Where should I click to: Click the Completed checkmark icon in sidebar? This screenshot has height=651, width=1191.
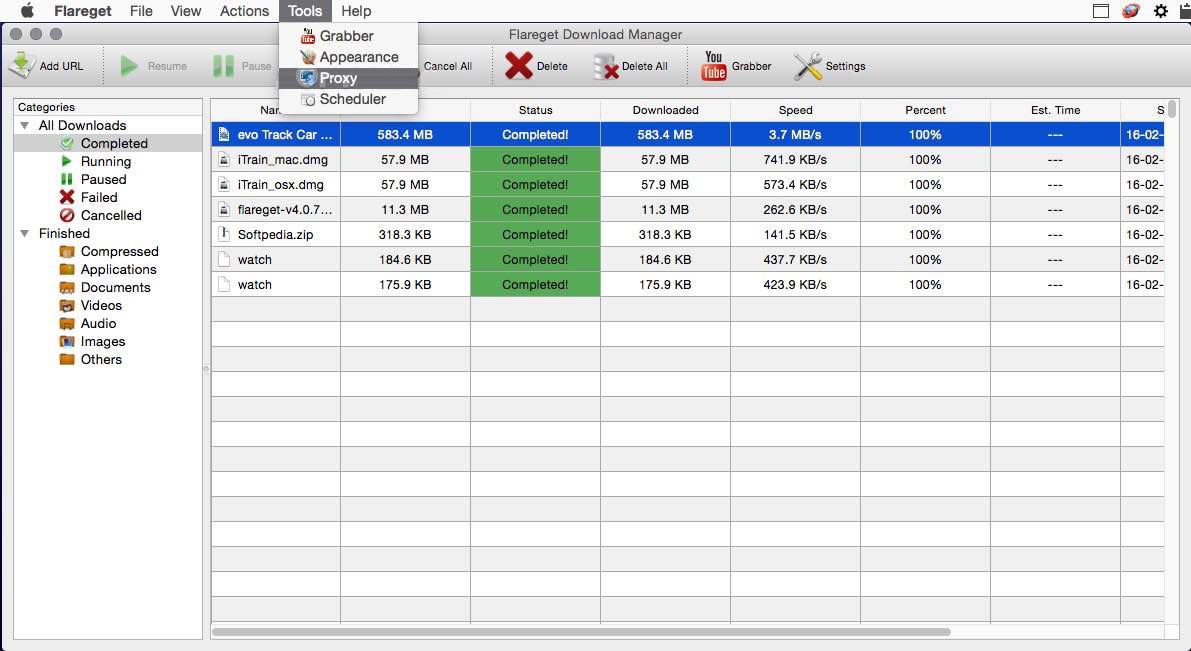click(67, 144)
